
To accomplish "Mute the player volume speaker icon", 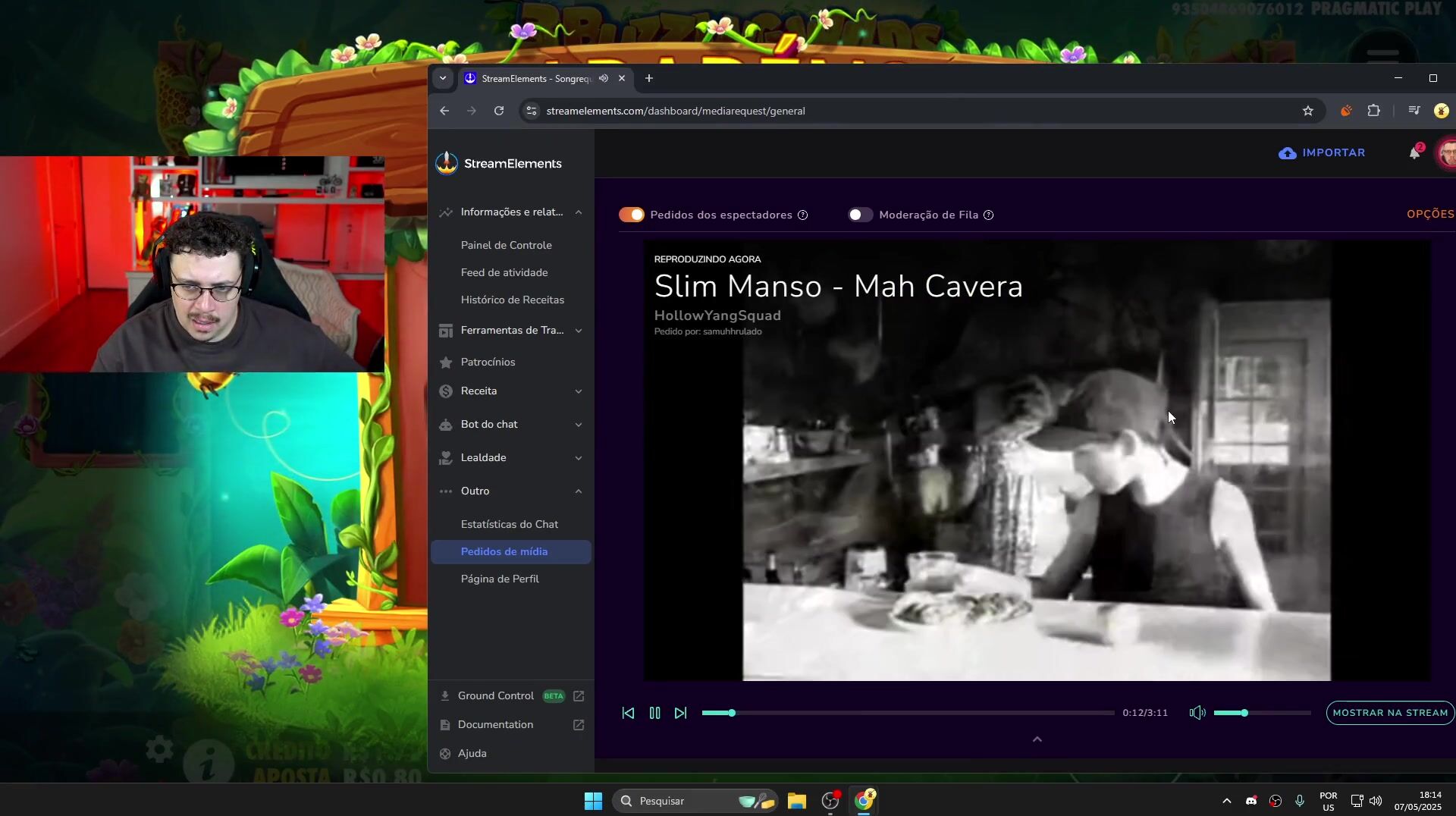I will pos(1197,713).
